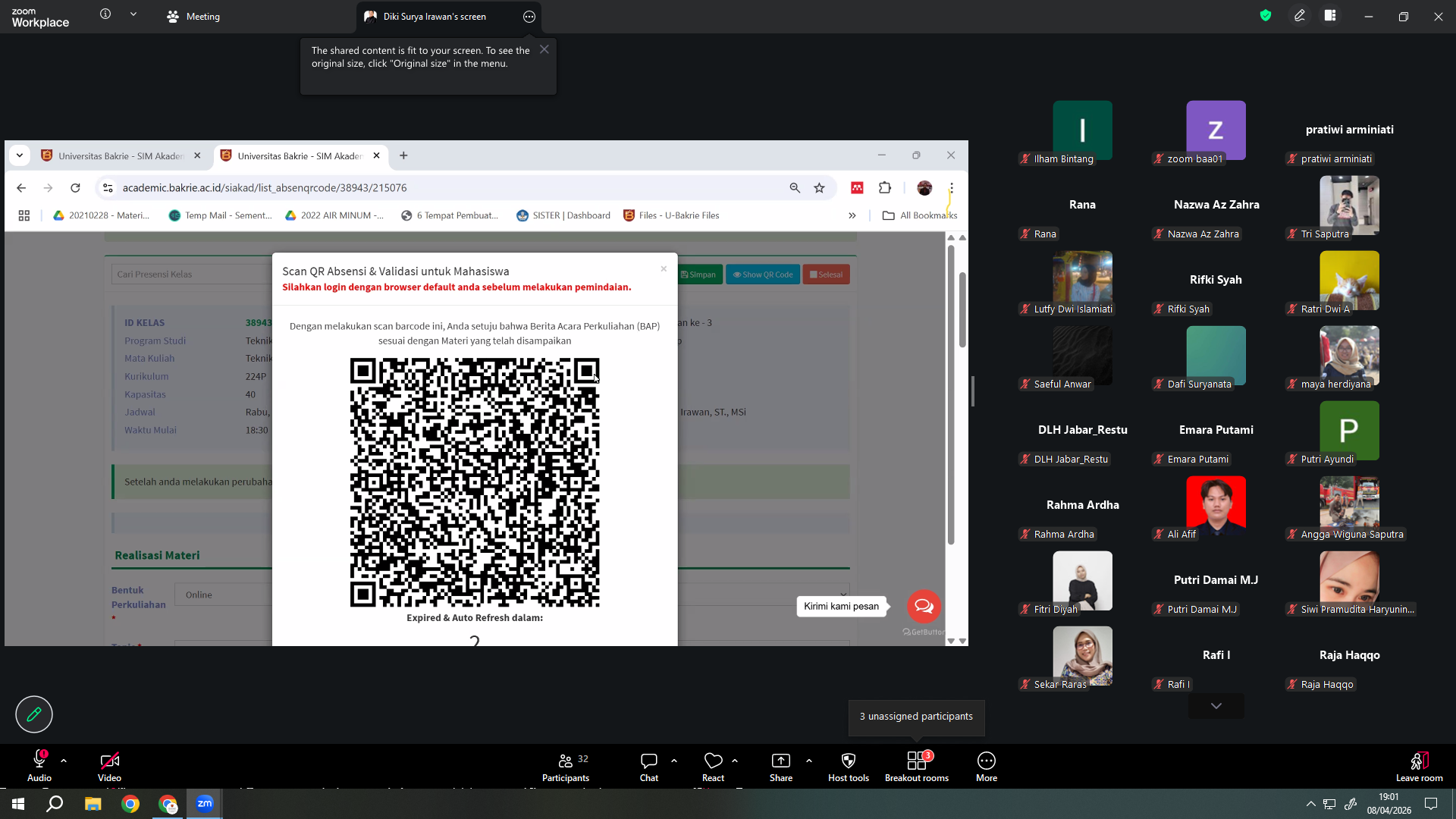Image resolution: width=1456 pixels, height=819 pixels.
Task: Open Chrome tab search dropdown
Action: coord(20,155)
